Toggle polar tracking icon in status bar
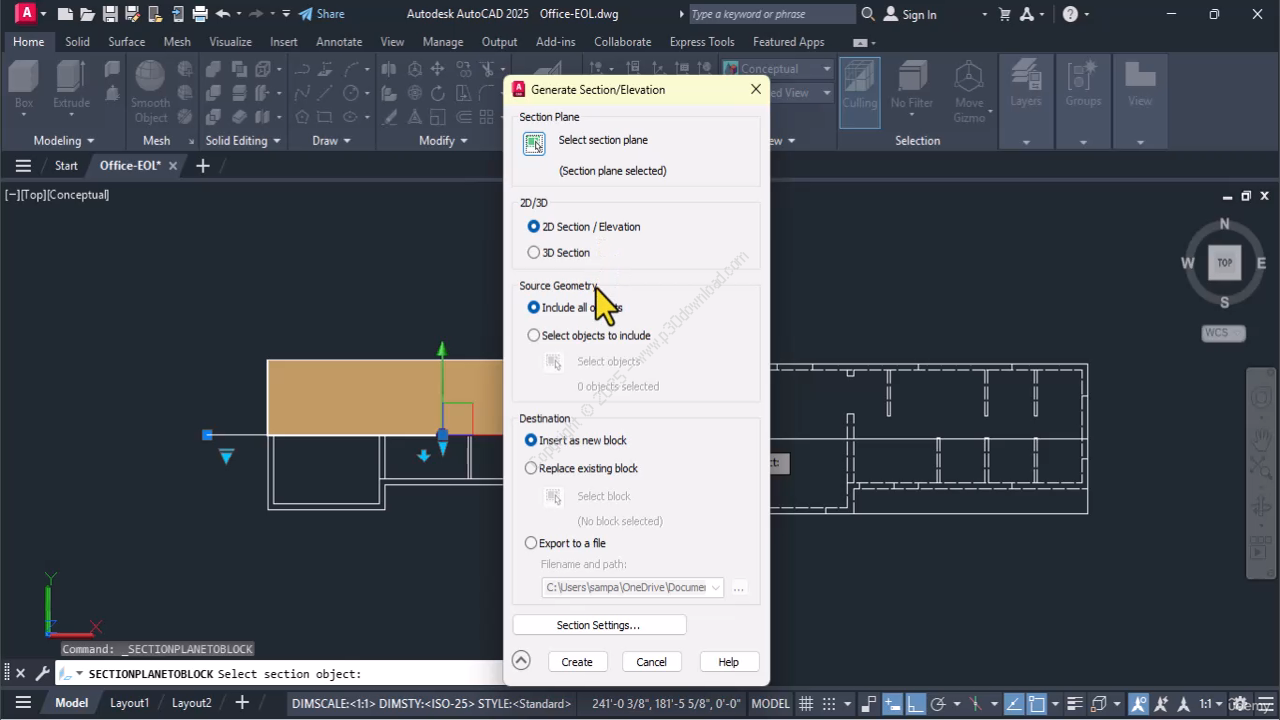This screenshot has width=1280, height=720. 940,703
